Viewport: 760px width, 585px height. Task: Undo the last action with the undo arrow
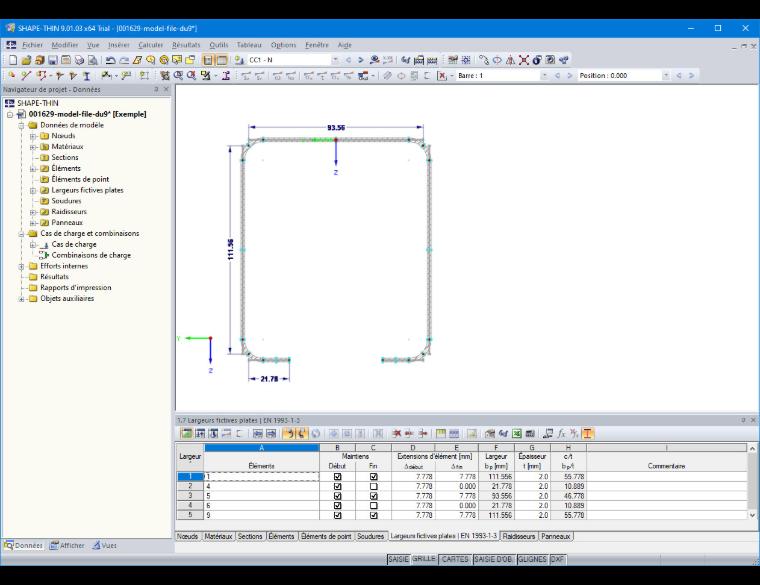111,60
